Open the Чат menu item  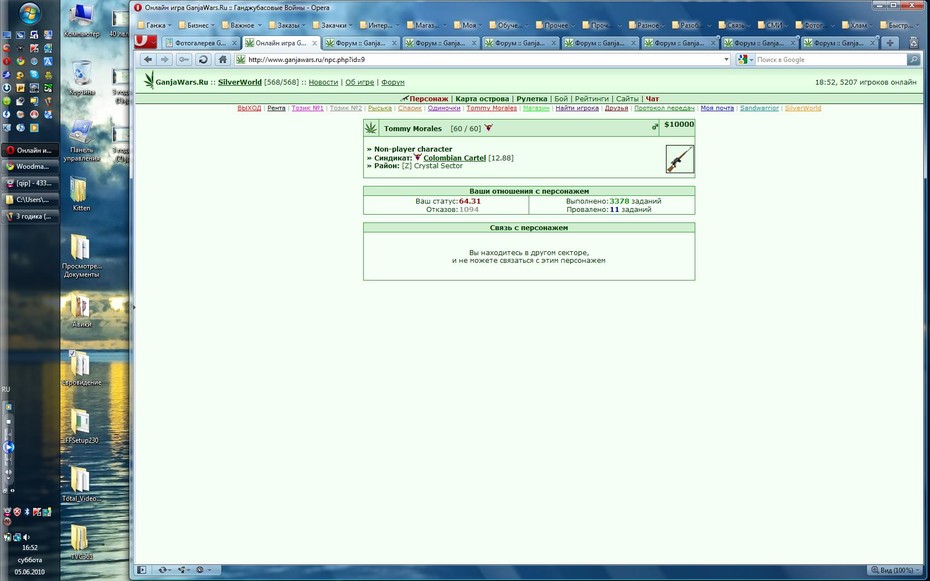click(x=652, y=98)
